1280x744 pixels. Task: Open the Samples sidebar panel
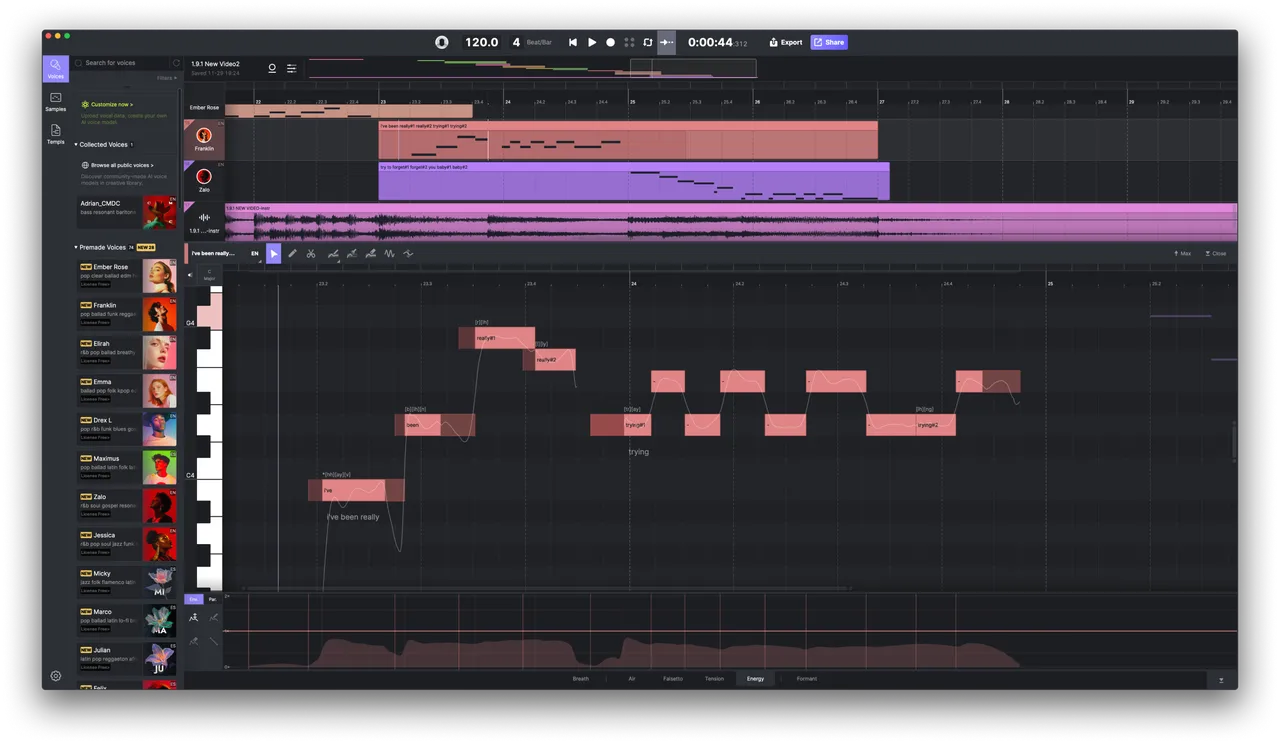(x=55, y=101)
